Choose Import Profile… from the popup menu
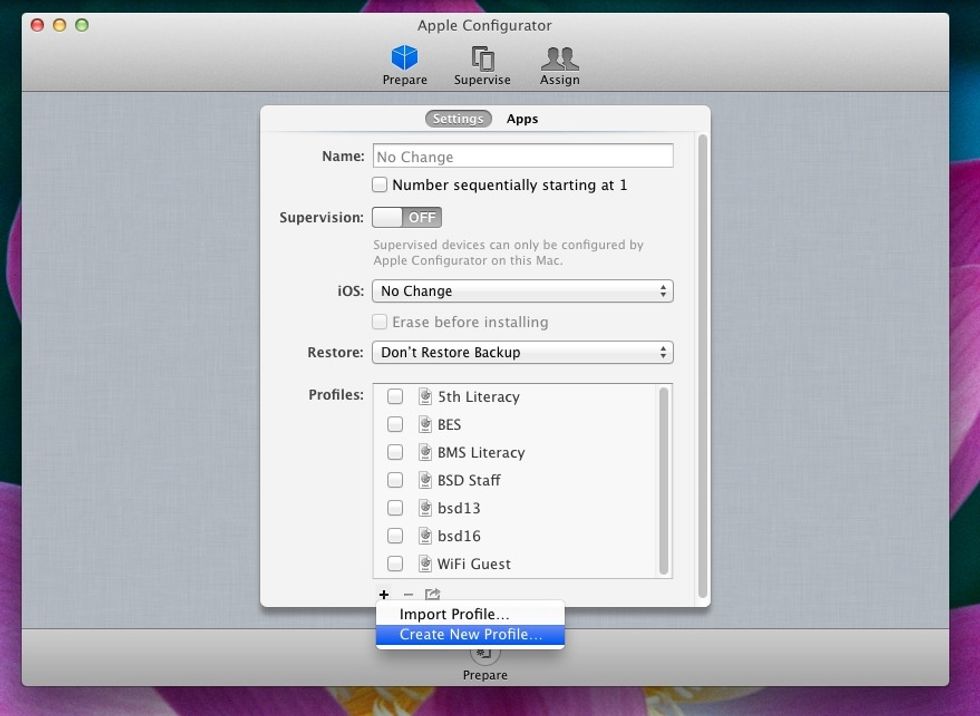The image size is (980, 716). pos(470,614)
